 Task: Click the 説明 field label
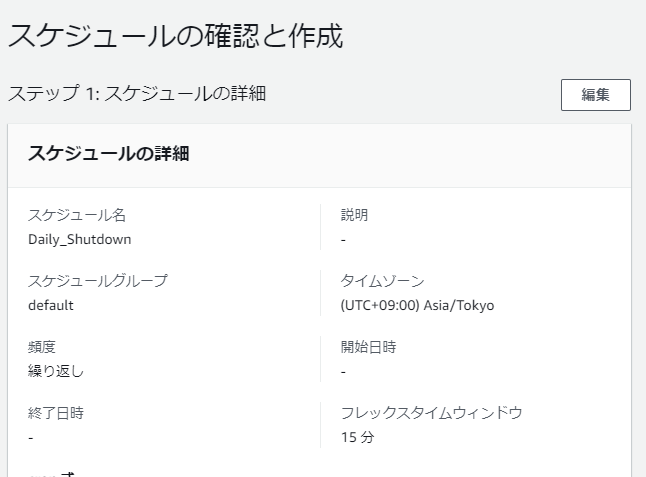click(354, 215)
